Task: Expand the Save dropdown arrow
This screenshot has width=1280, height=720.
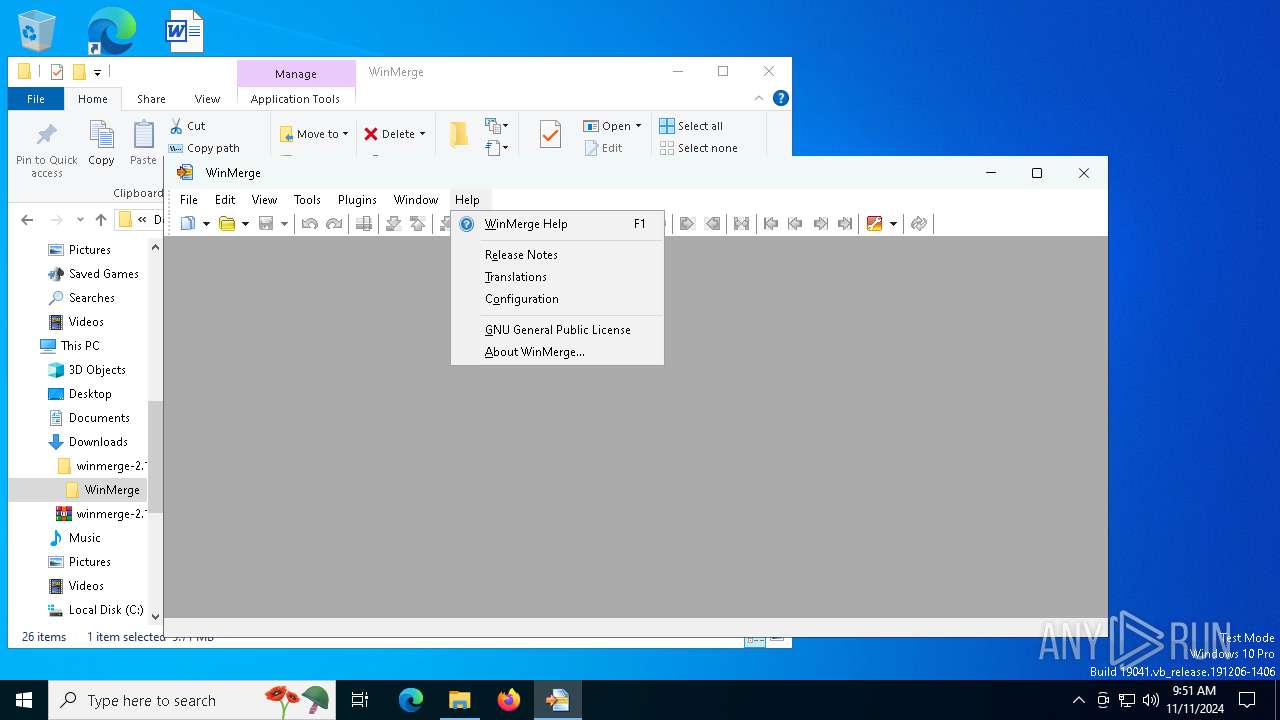Action: pos(284,224)
